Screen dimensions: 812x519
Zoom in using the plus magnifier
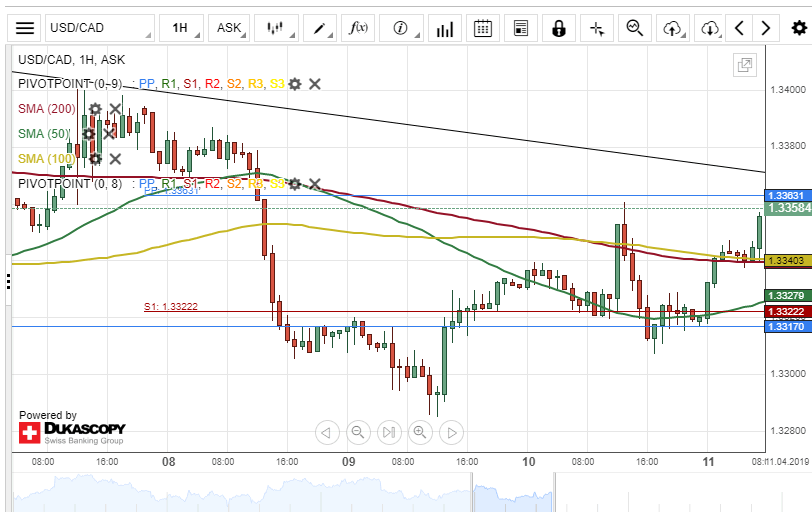click(x=420, y=432)
